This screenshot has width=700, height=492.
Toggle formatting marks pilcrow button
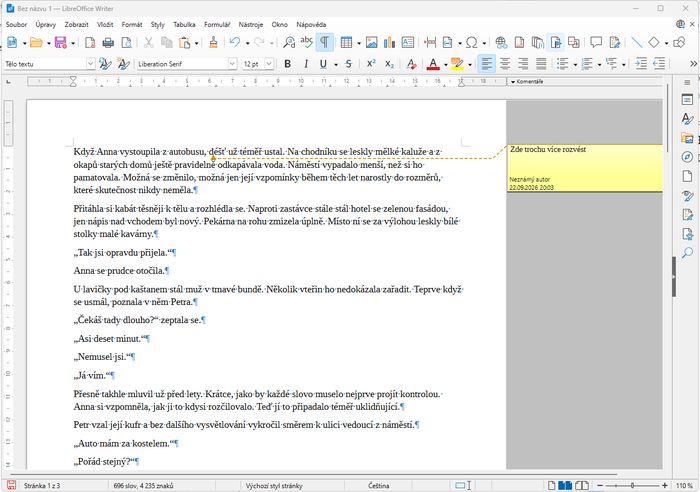coord(325,42)
